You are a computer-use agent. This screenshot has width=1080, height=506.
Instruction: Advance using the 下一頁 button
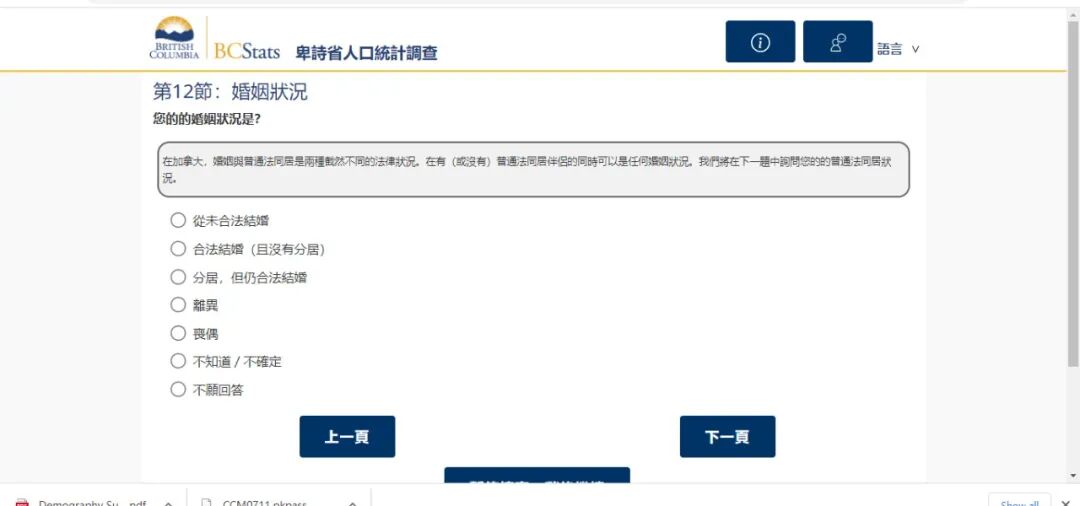(x=727, y=436)
